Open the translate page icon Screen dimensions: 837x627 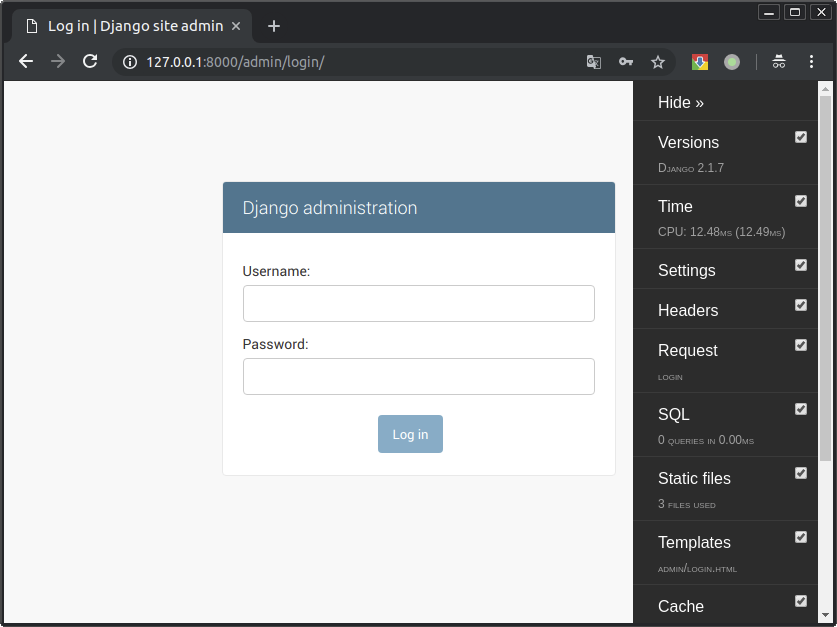[x=594, y=62]
